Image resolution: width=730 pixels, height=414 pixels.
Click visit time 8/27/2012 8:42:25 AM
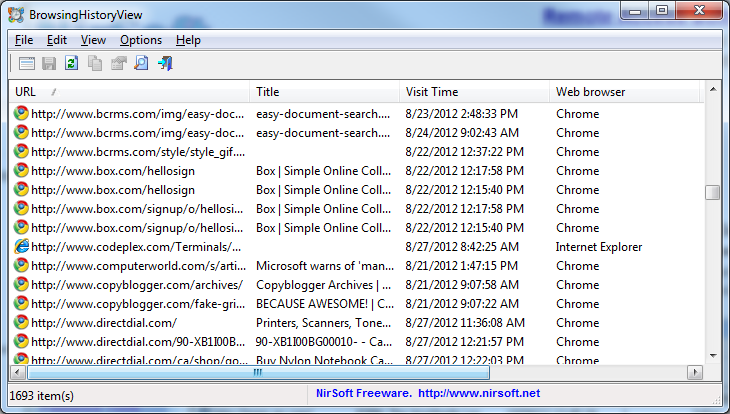(462, 247)
